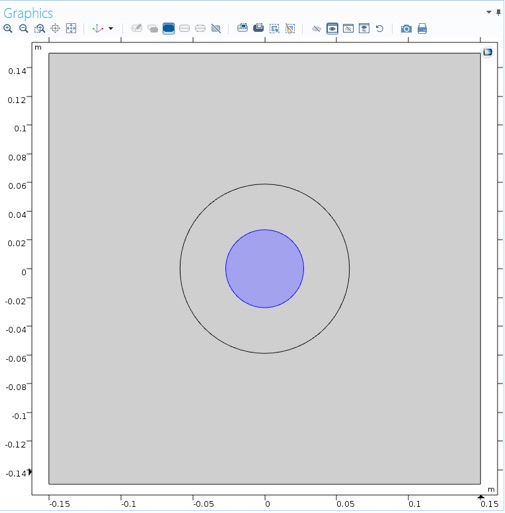Enable Select Points mode icon
Screen dimensions: 505x513
(x=200, y=29)
